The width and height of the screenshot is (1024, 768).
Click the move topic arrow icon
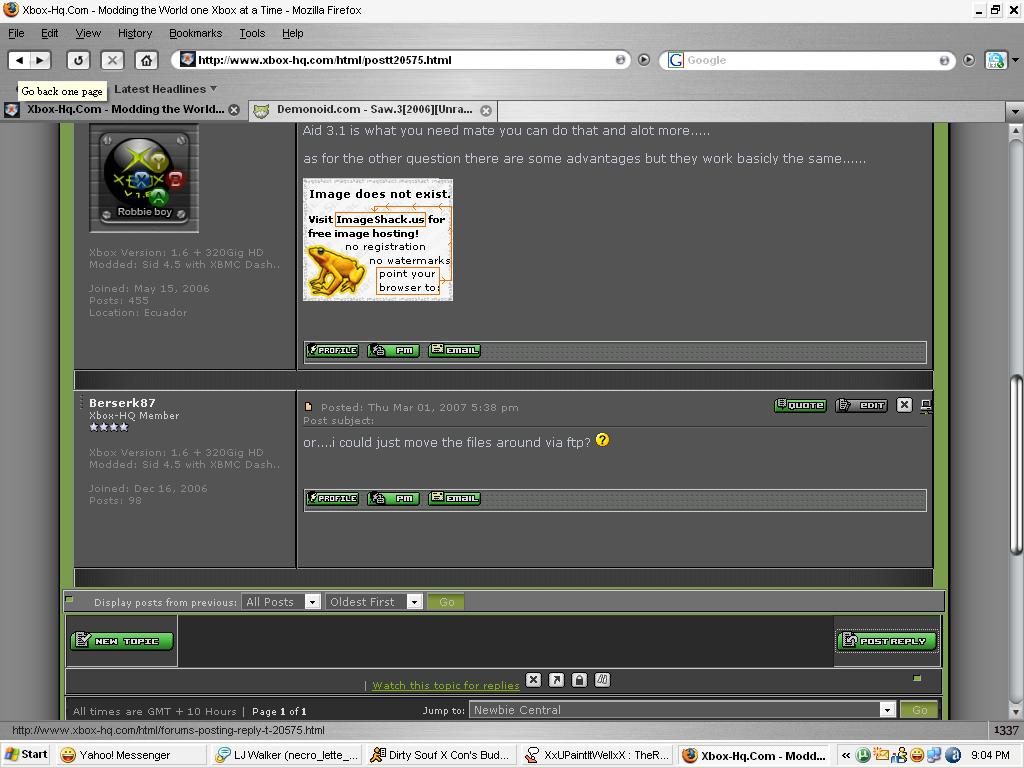click(x=556, y=680)
